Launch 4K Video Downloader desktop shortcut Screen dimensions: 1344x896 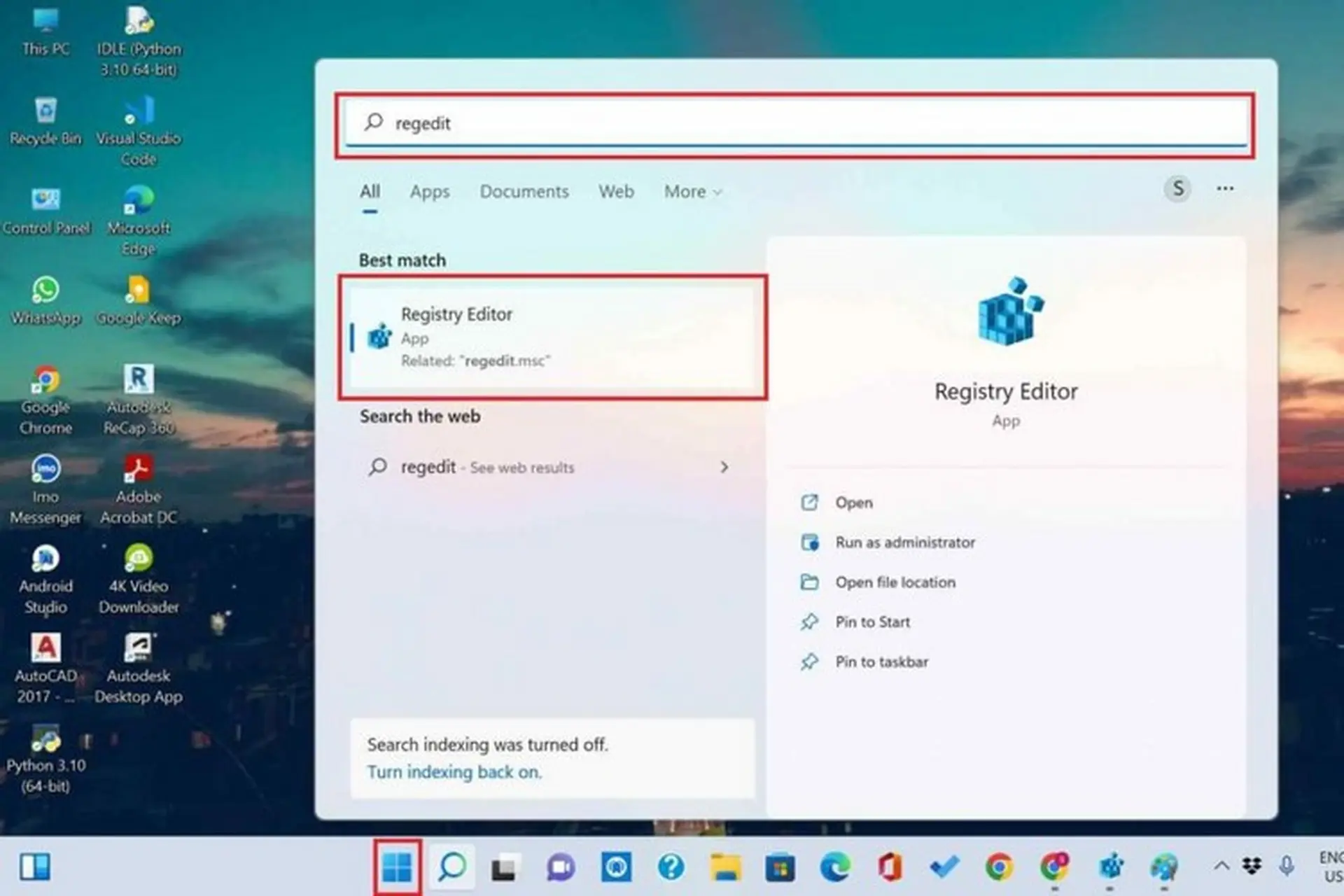(139, 579)
